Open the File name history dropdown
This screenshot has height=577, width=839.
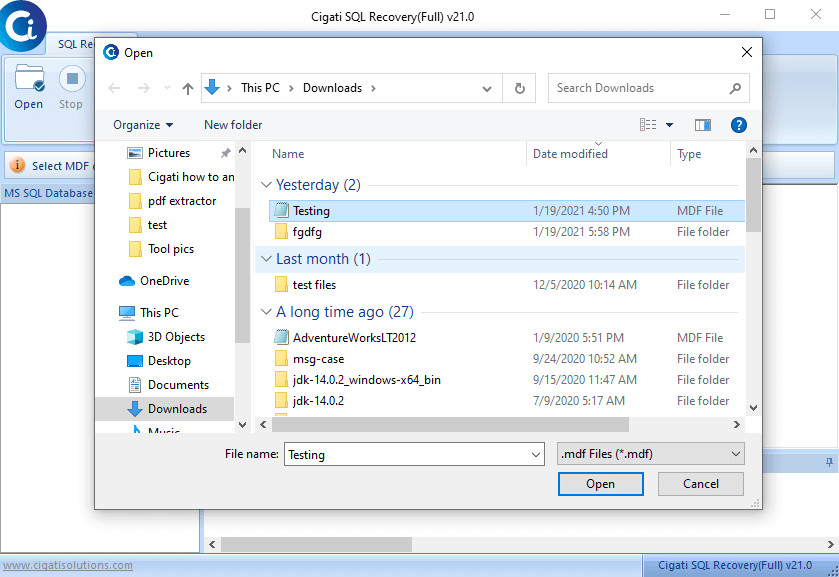[536, 455]
